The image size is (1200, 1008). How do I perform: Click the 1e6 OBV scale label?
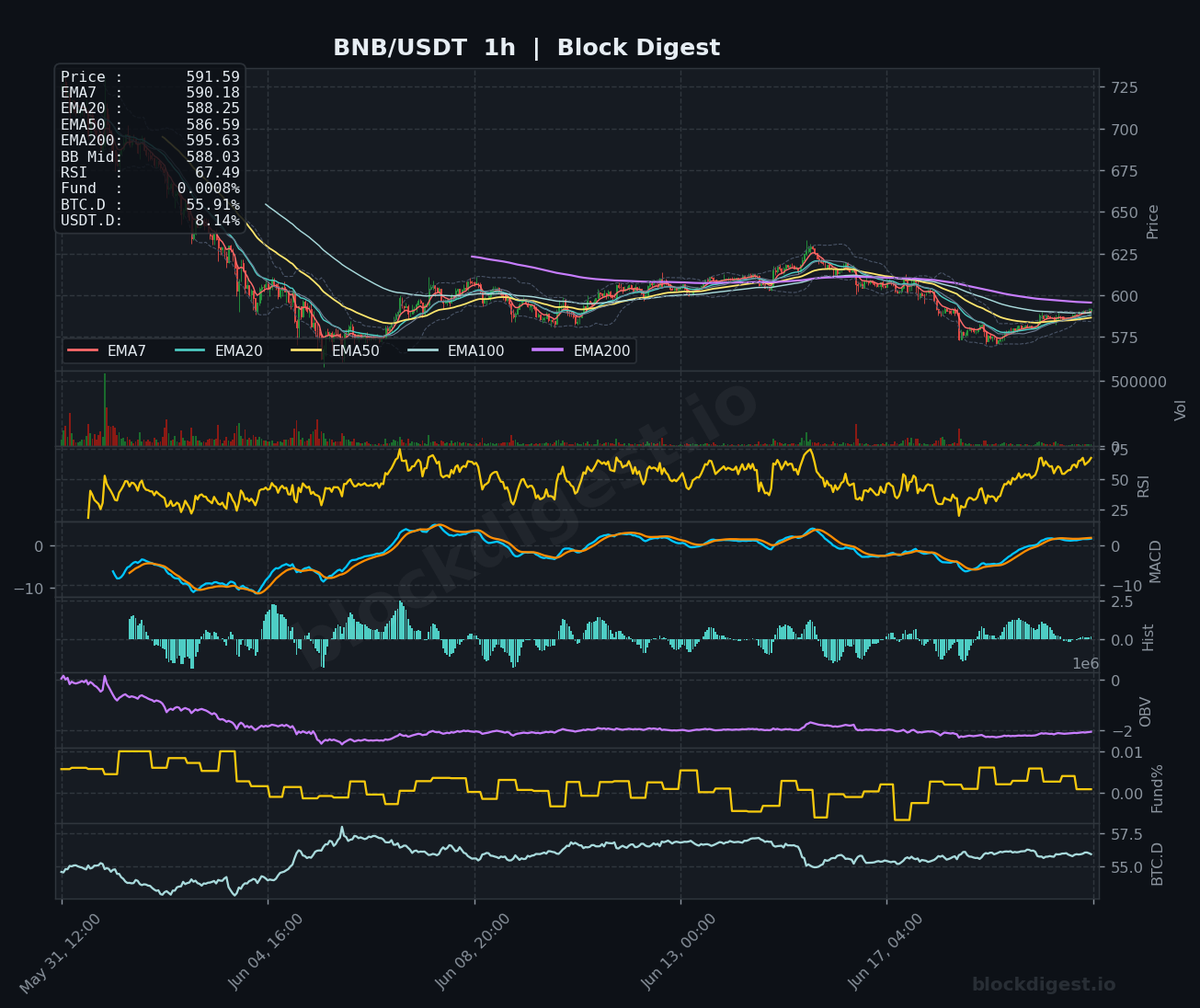coord(1086,664)
